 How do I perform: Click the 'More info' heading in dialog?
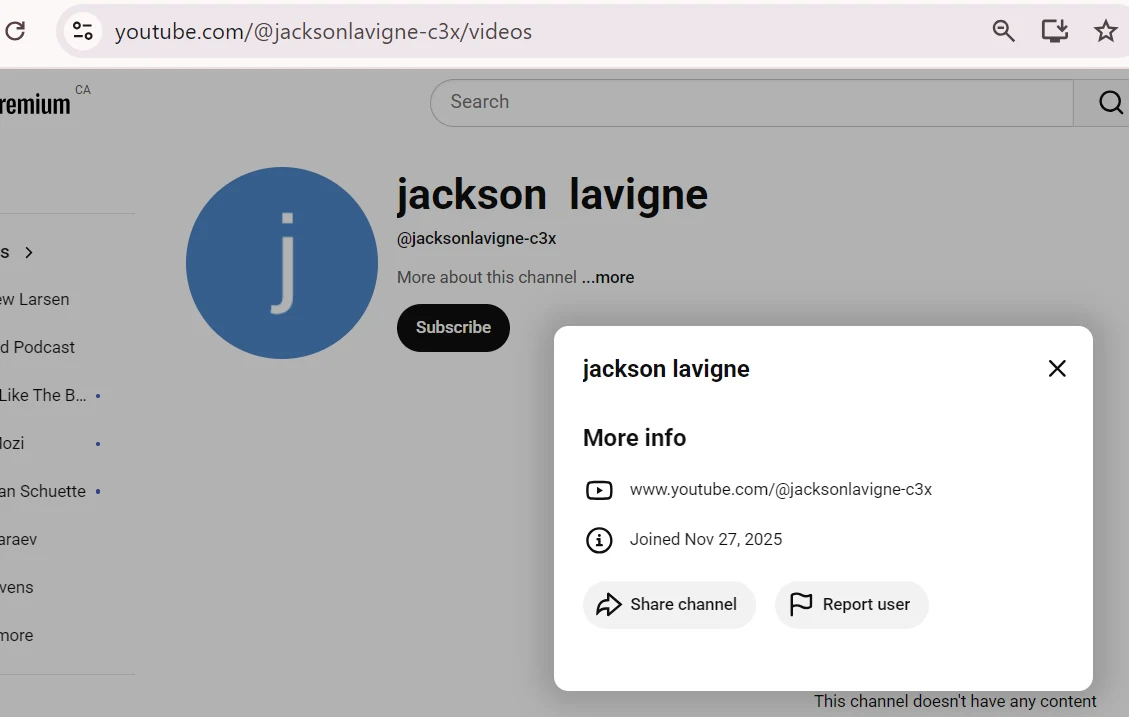(634, 438)
